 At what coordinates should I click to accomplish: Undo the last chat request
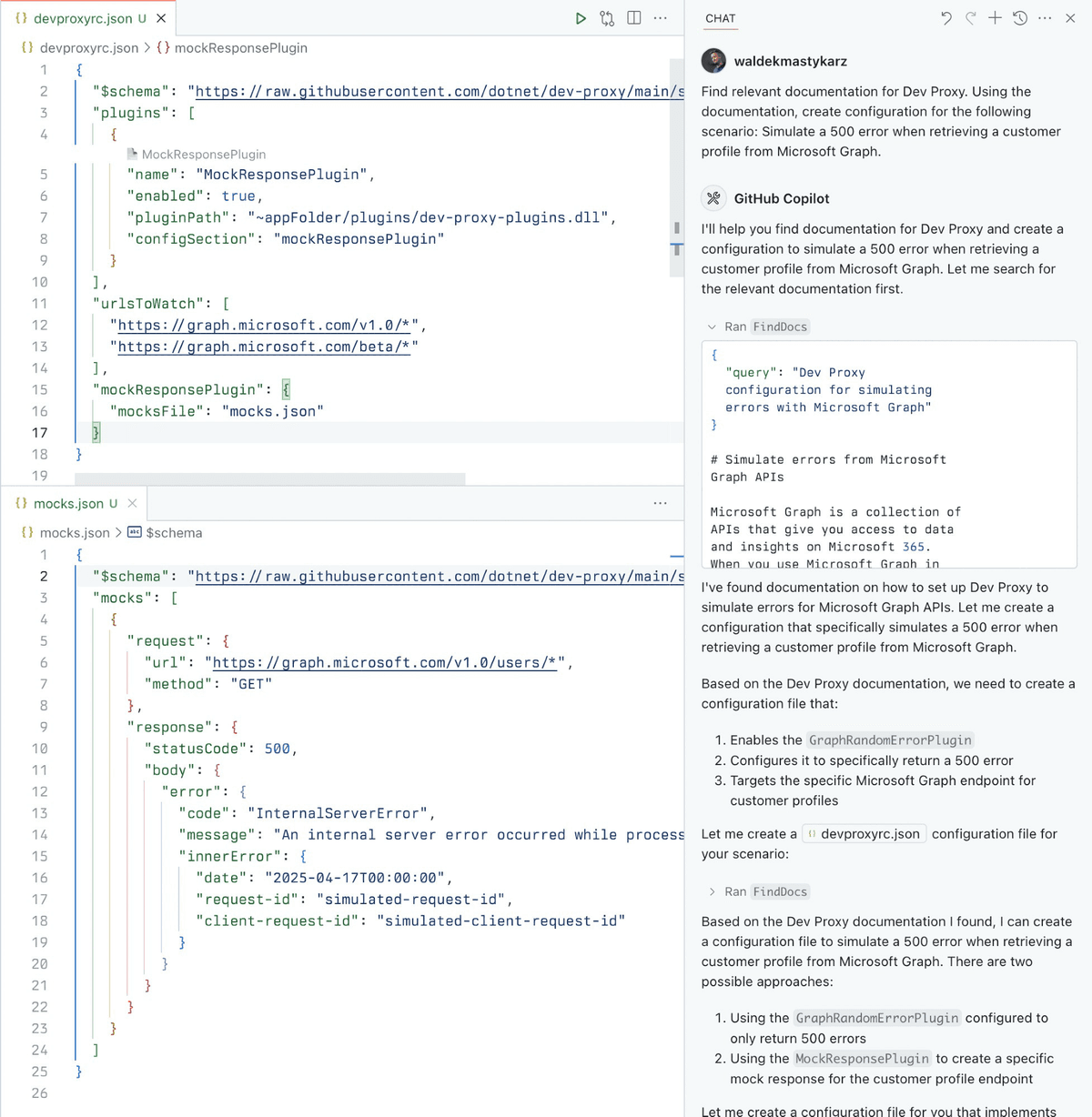946,18
